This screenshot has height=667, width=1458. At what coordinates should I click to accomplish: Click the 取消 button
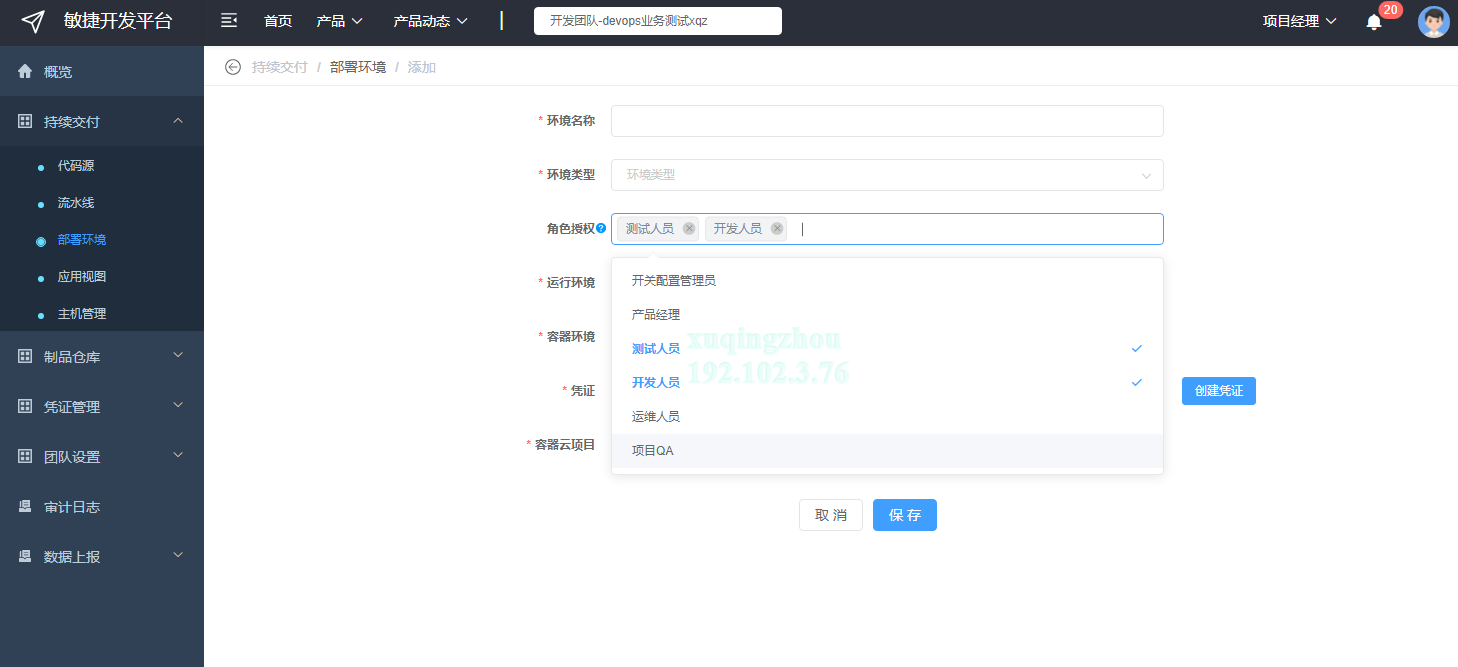click(831, 515)
